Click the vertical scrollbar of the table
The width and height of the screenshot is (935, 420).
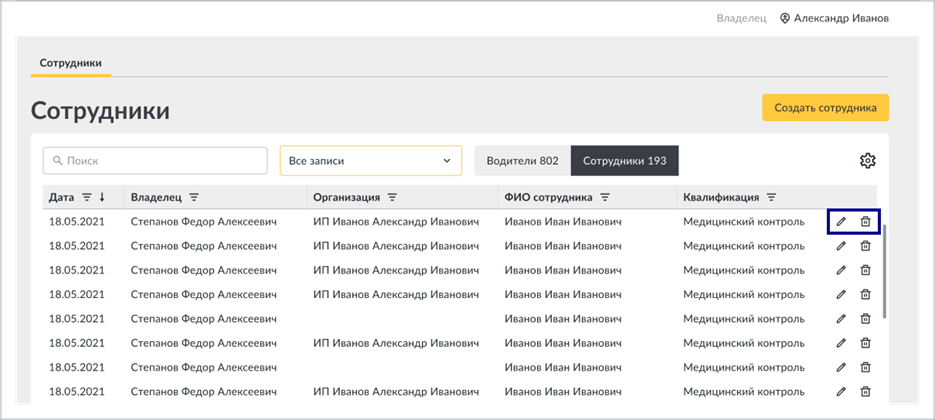[886, 272]
